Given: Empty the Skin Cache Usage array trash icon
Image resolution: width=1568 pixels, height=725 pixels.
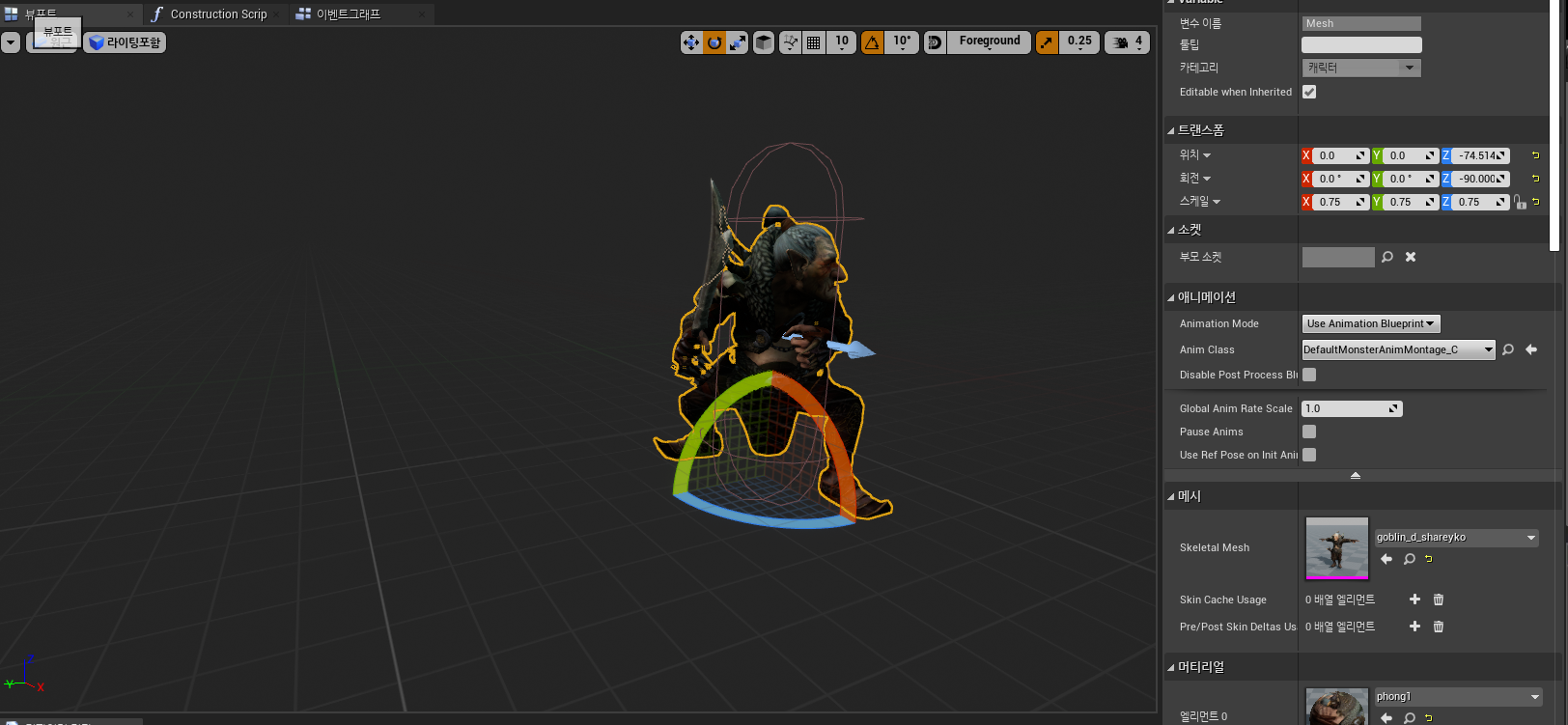Looking at the screenshot, I should pyautogui.click(x=1439, y=600).
